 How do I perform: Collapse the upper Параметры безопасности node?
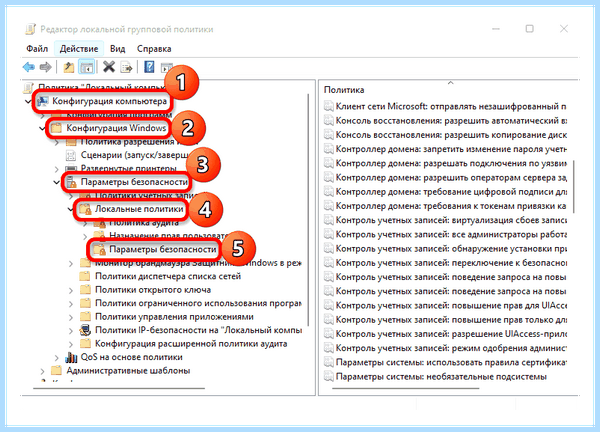coord(57,183)
